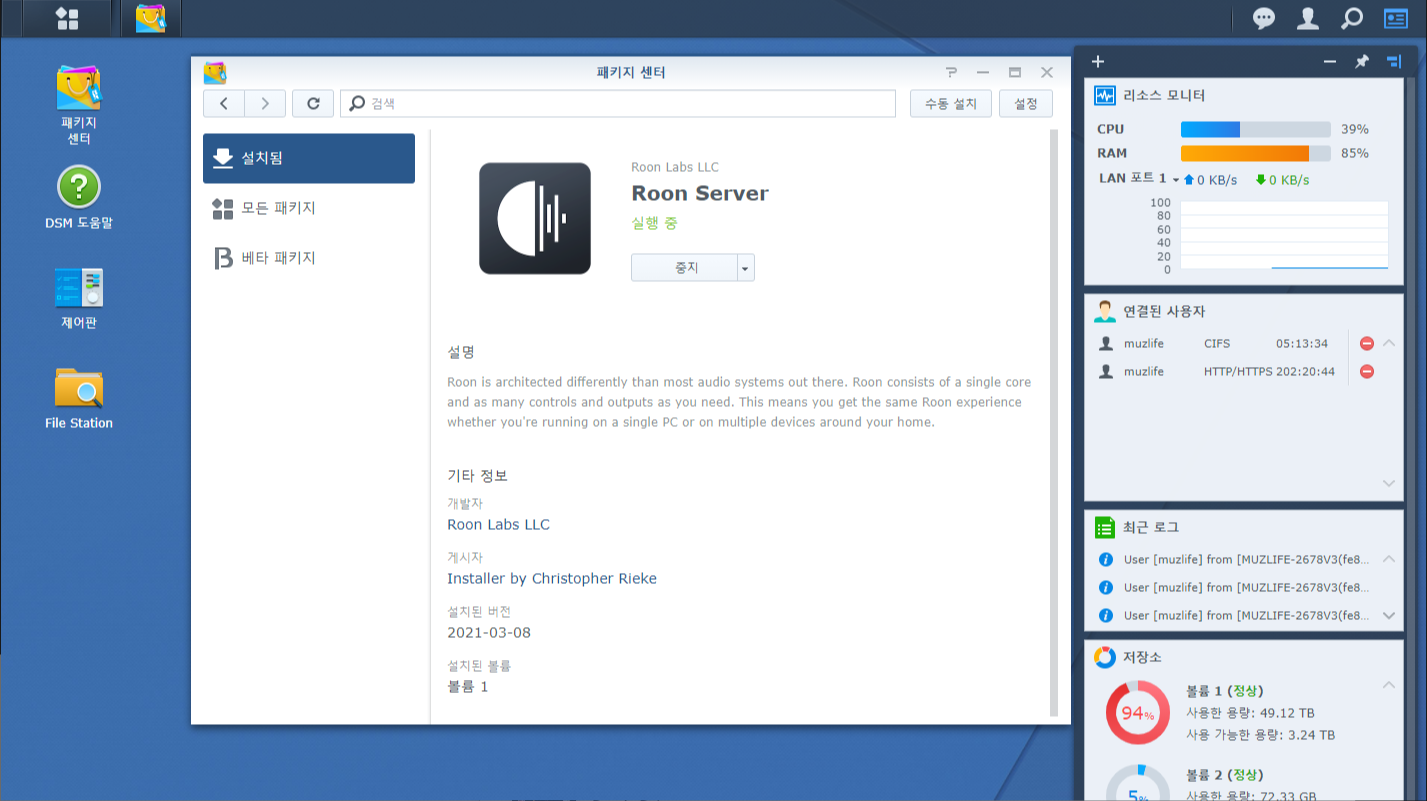The width and height of the screenshot is (1427, 801).
Task: Go back in Package Center
Action: point(224,103)
